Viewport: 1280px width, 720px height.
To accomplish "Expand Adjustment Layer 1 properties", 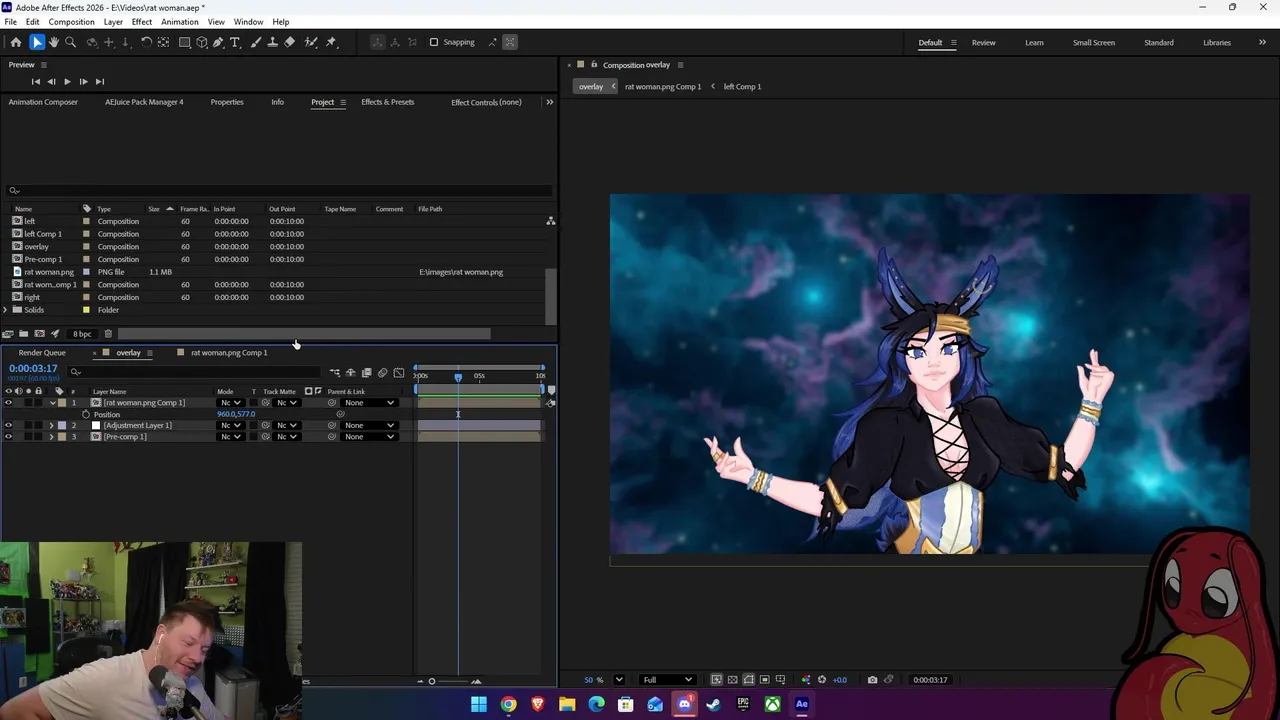I will pyautogui.click(x=51, y=426).
